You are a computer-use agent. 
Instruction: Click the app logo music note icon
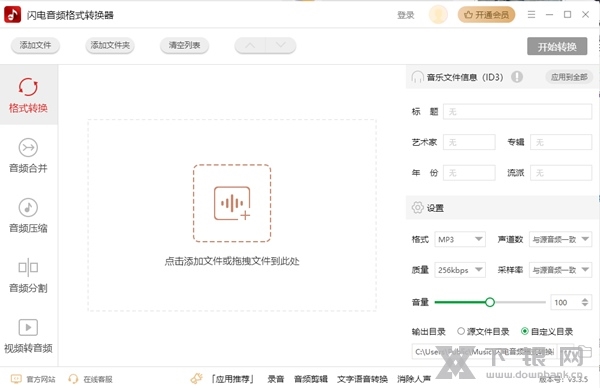pyautogui.click(x=12, y=15)
